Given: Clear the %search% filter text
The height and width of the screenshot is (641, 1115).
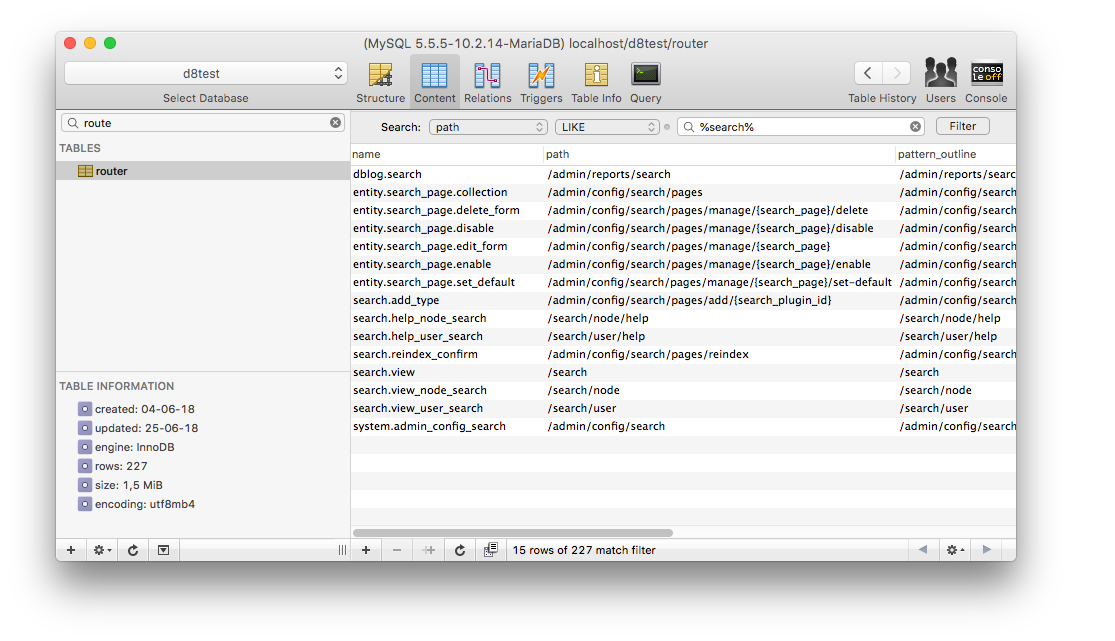Looking at the screenshot, I should click(914, 126).
